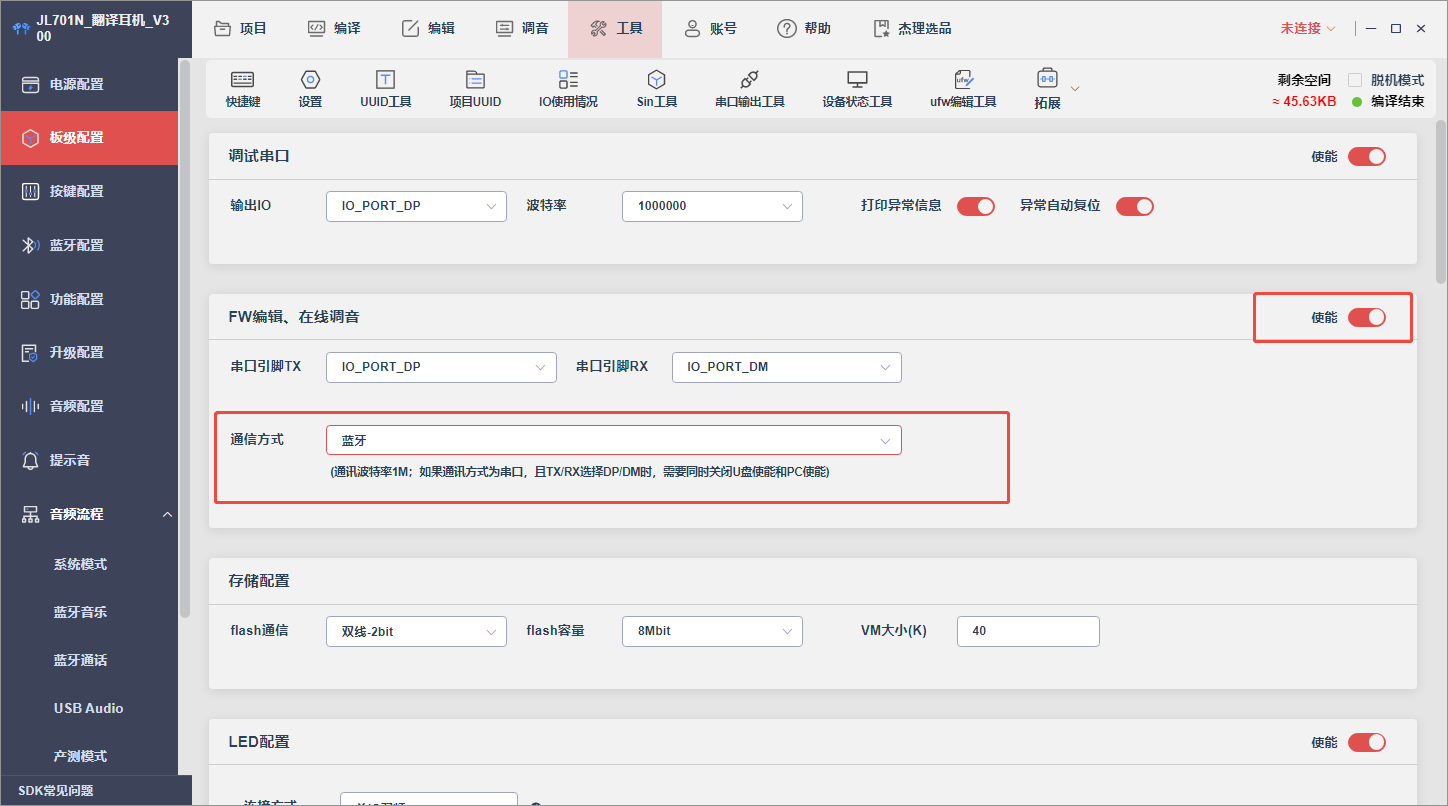Image resolution: width=1448 pixels, height=806 pixels.
Task: View the IO使用情况 tool
Action: pos(568,88)
